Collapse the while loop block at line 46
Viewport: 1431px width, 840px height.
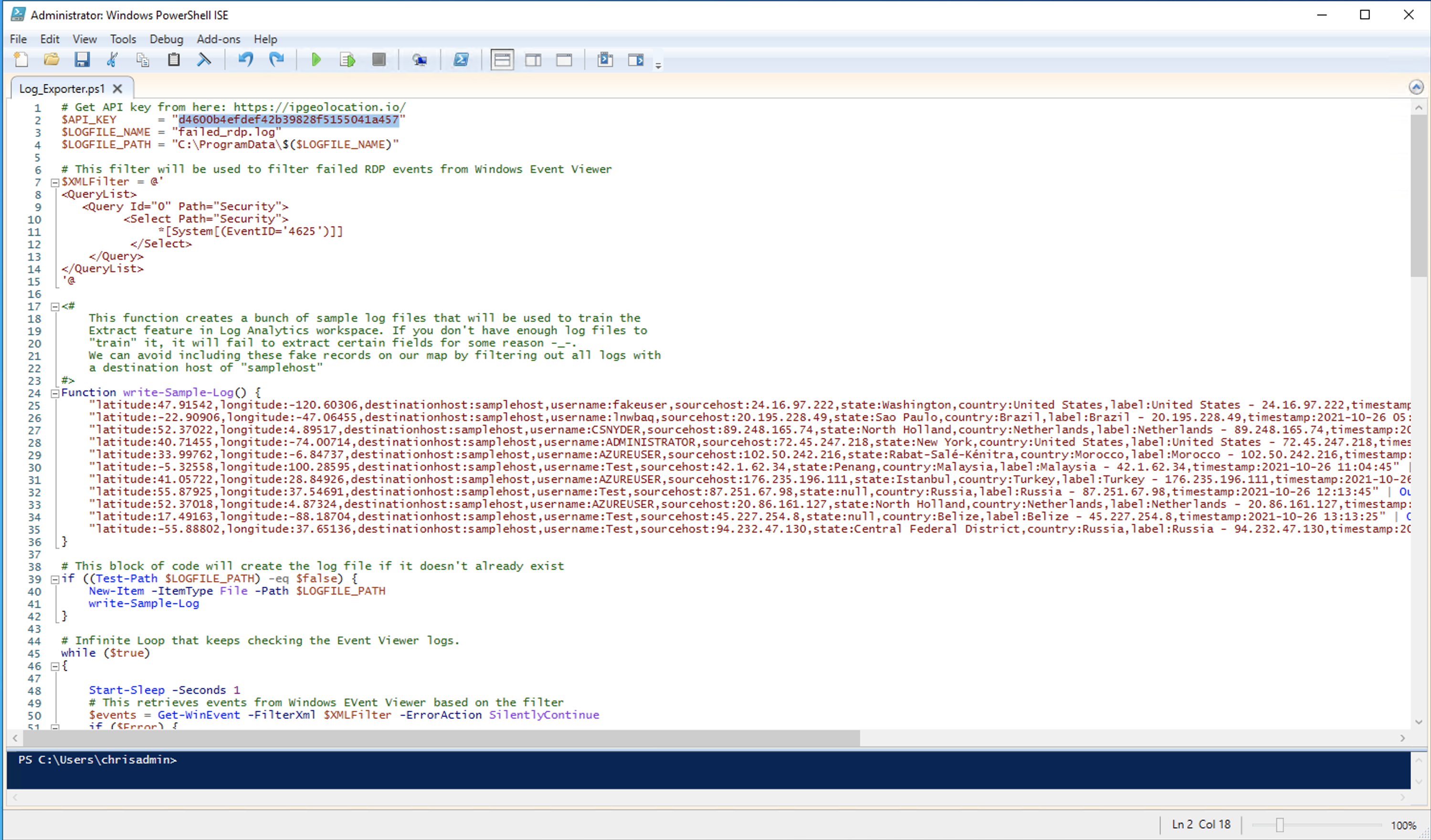click(55, 666)
